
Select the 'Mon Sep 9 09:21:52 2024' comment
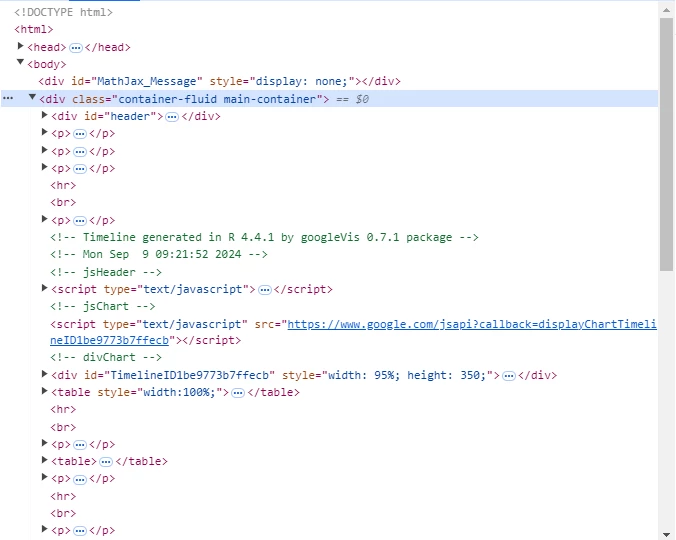(159, 255)
